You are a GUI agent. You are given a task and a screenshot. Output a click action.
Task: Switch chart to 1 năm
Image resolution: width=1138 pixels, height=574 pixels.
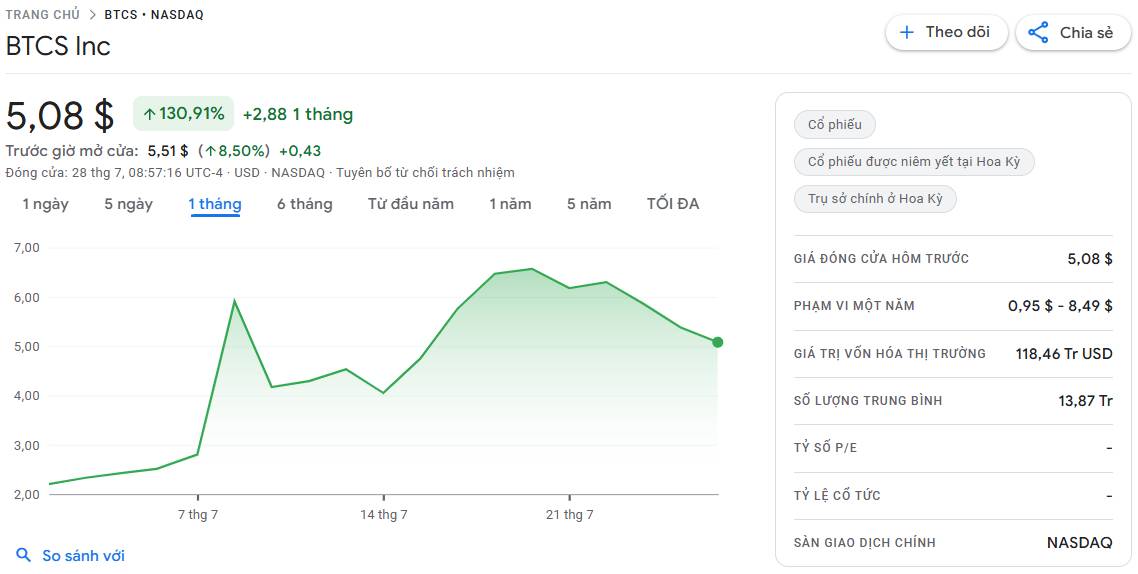pyautogui.click(x=510, y=204)
